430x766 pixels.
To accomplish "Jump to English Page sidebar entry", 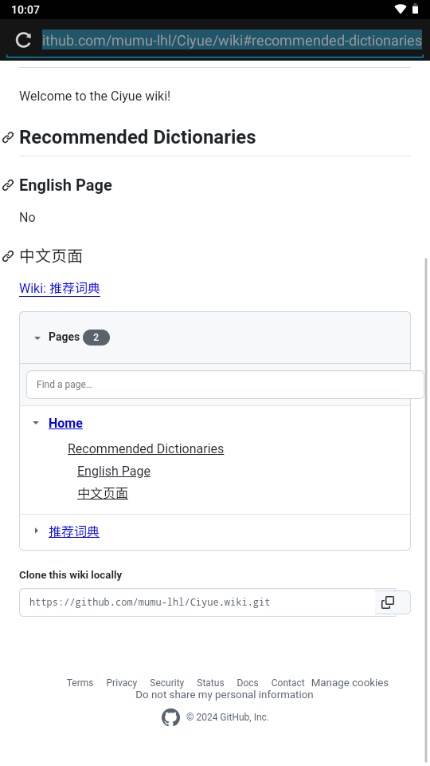I will pos(114,471).
